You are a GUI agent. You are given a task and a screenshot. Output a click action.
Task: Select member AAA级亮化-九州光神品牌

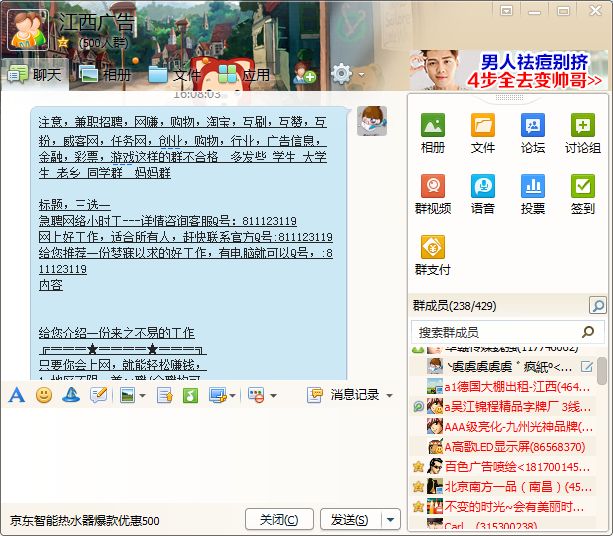click(503, 427)
